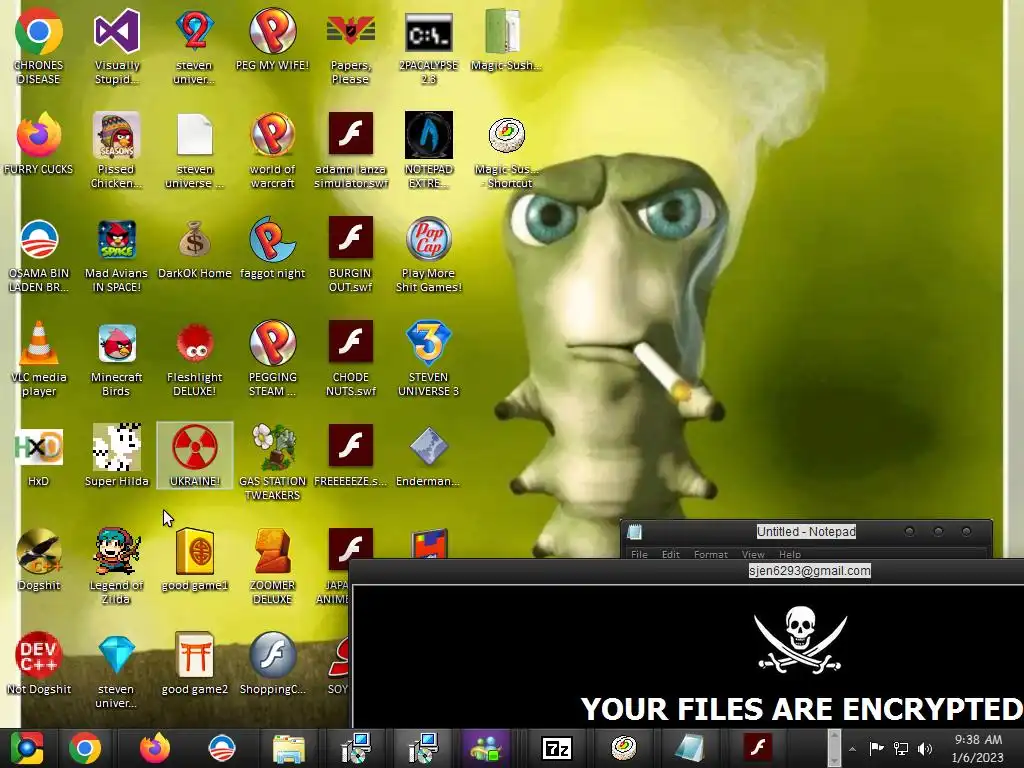The width and height of the screenshot is (1024, 768).
Task: Switch to Chrome on the taskbar
Action: click(x=86, y=748)
